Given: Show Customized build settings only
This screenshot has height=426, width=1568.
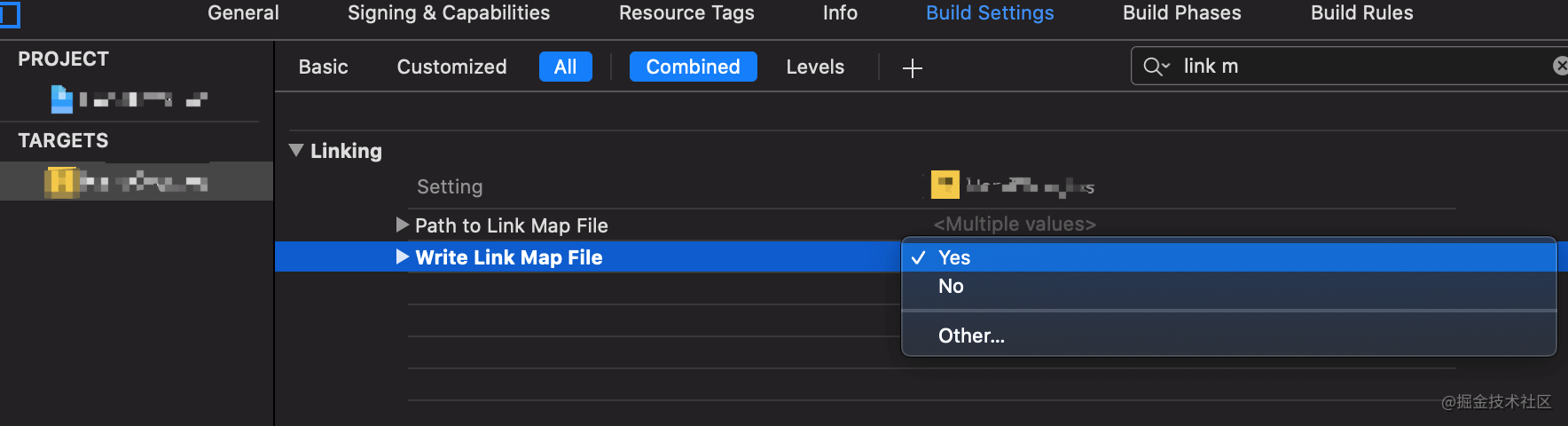Looking at the screenshot, I should [451, 67].
